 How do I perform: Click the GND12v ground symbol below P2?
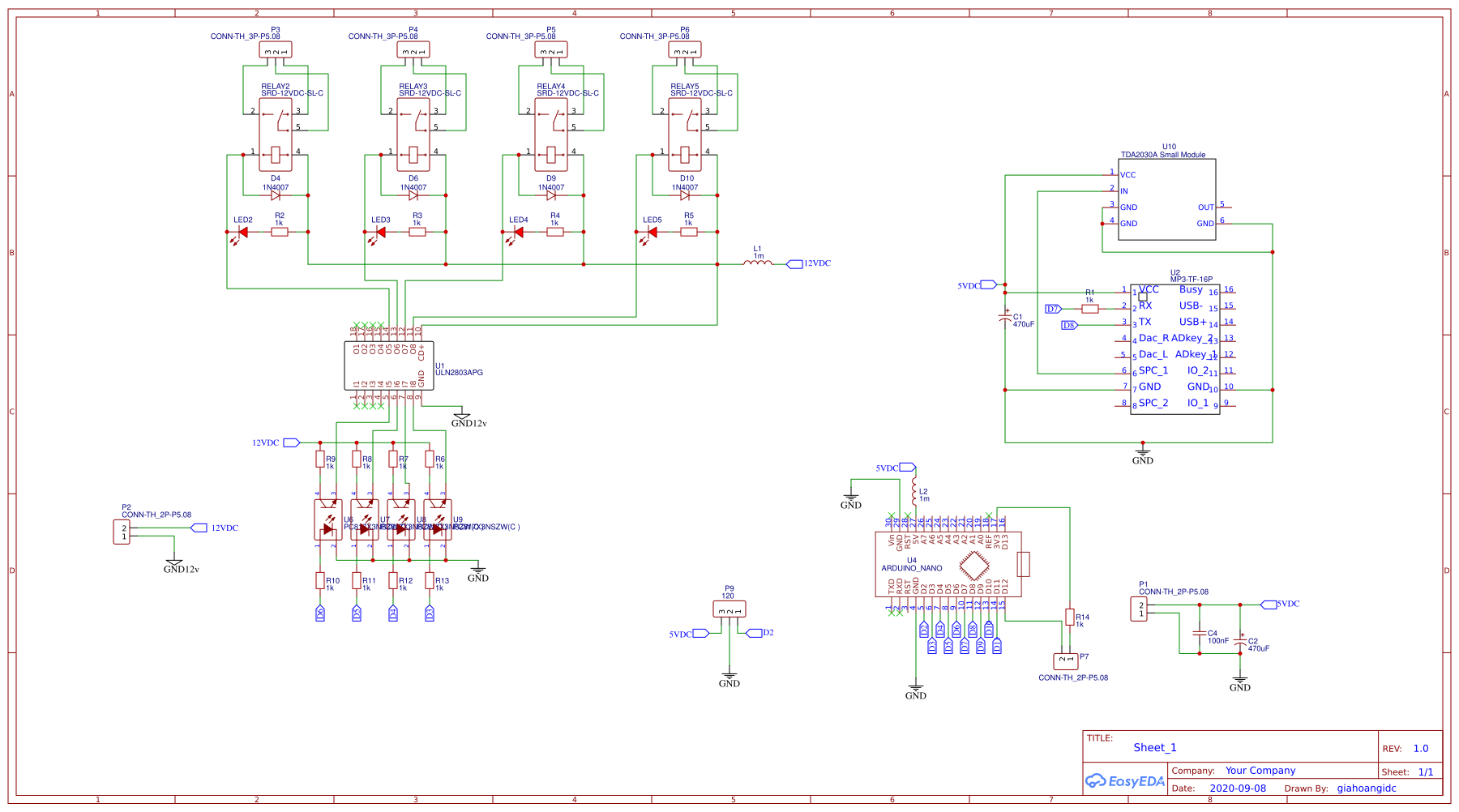(173, 562)
